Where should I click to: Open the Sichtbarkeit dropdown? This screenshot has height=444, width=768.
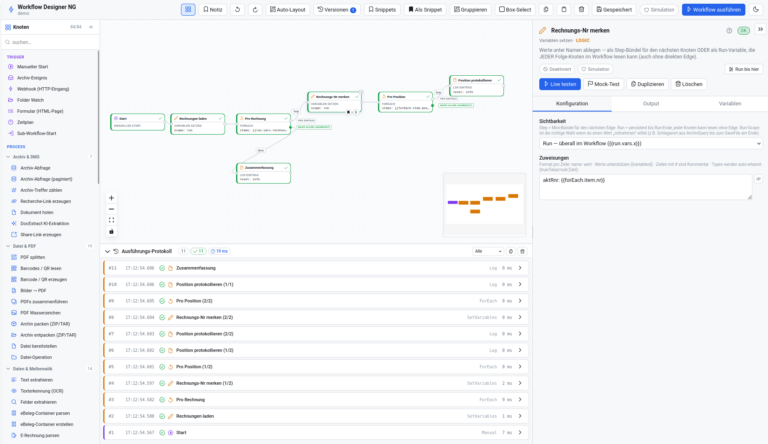tap(651, 144)
